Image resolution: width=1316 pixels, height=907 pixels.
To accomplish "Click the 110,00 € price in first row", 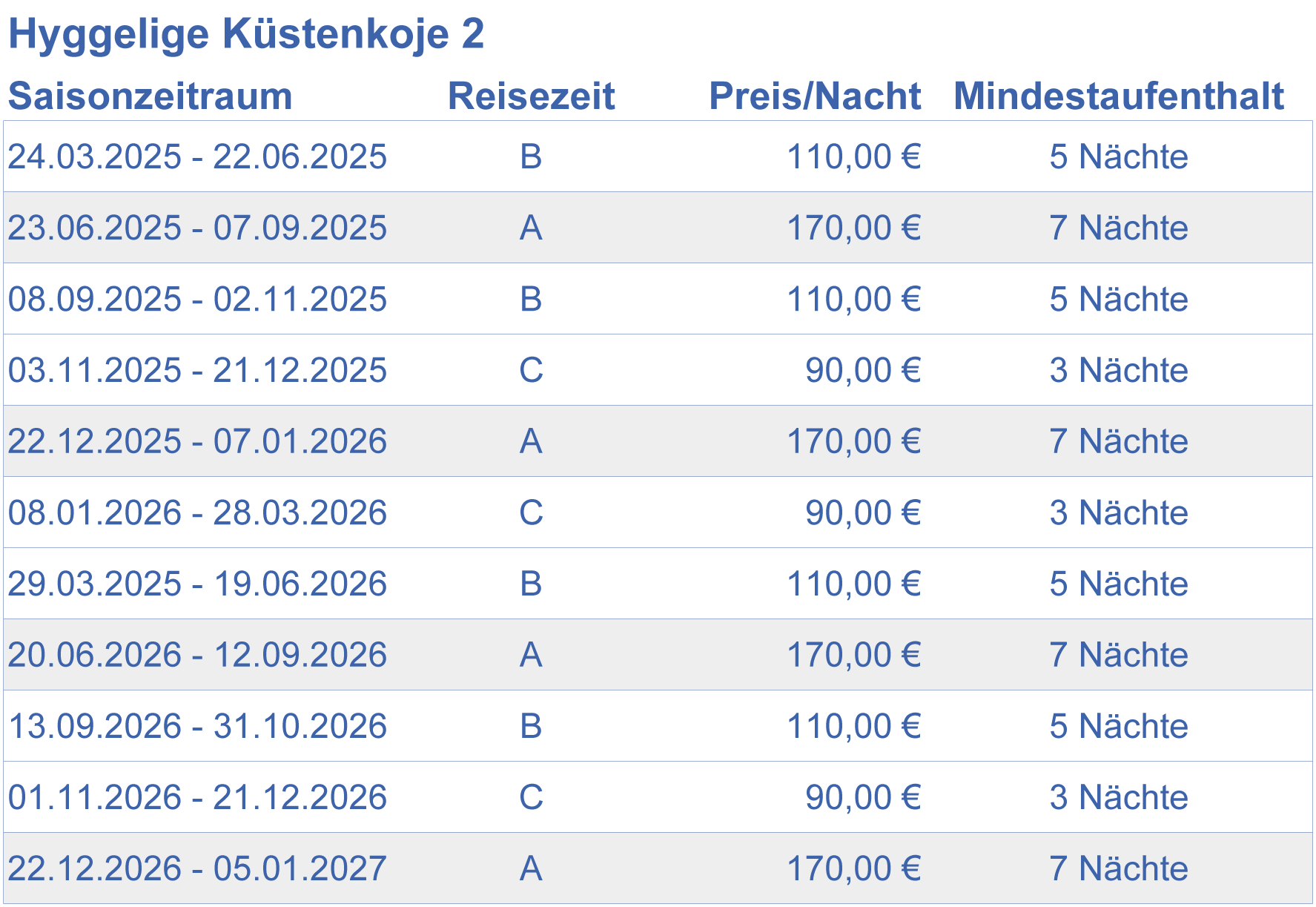I will coord(853,156).
